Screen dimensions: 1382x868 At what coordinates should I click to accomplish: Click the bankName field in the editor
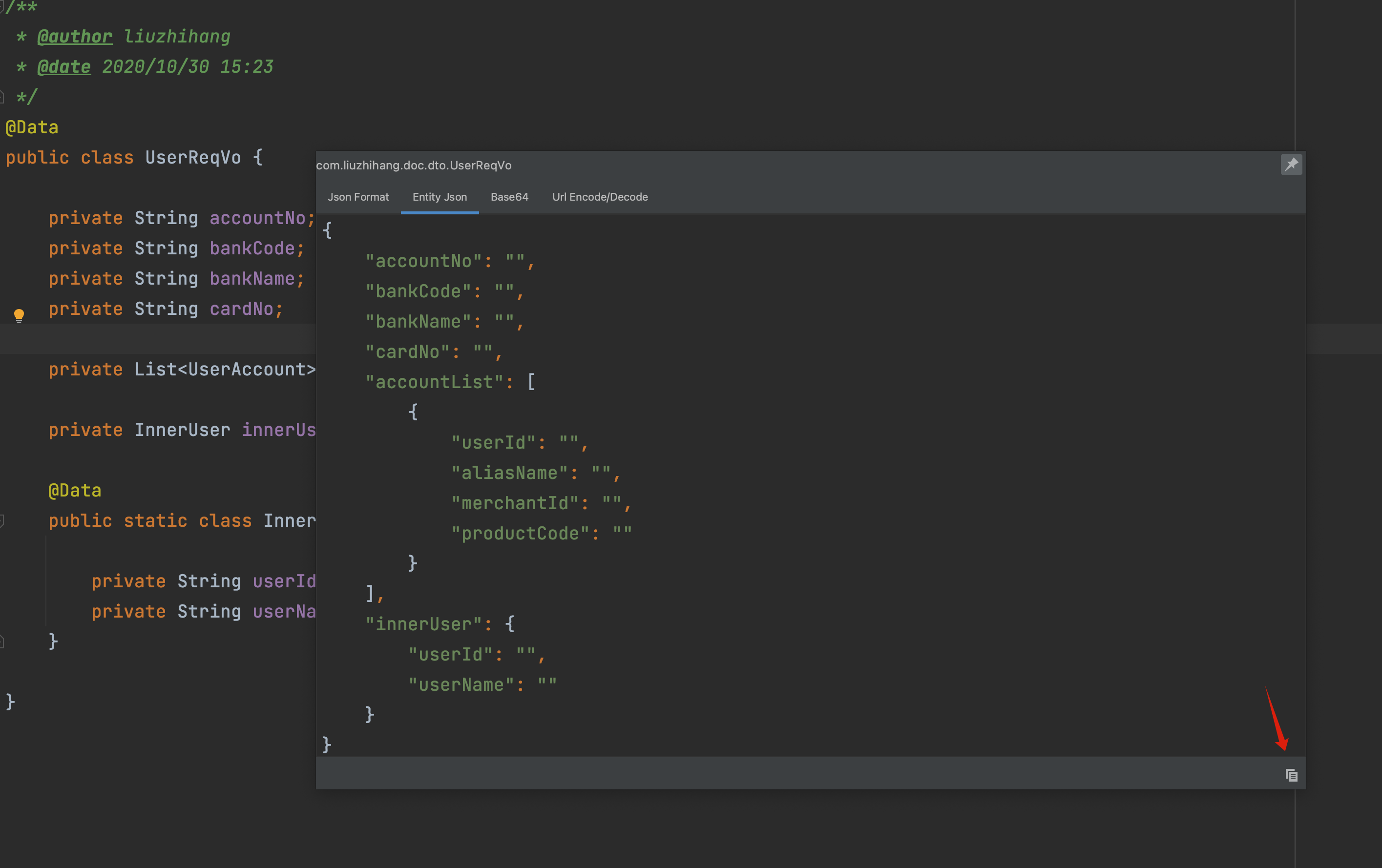252,279
